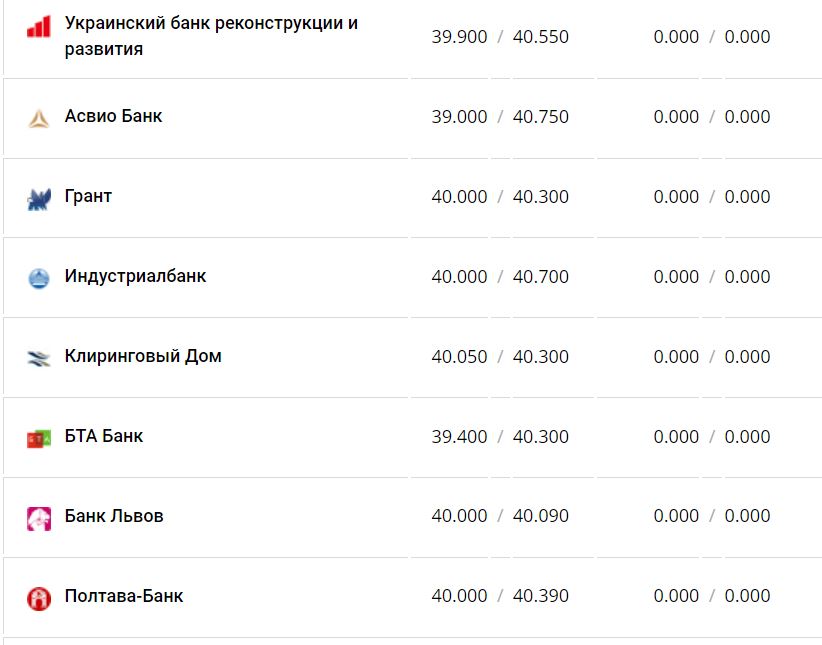Click the 39.400 rate for БТА Банк
The width and height of the screenshot is (822, 645).
[x=459, y=436]
